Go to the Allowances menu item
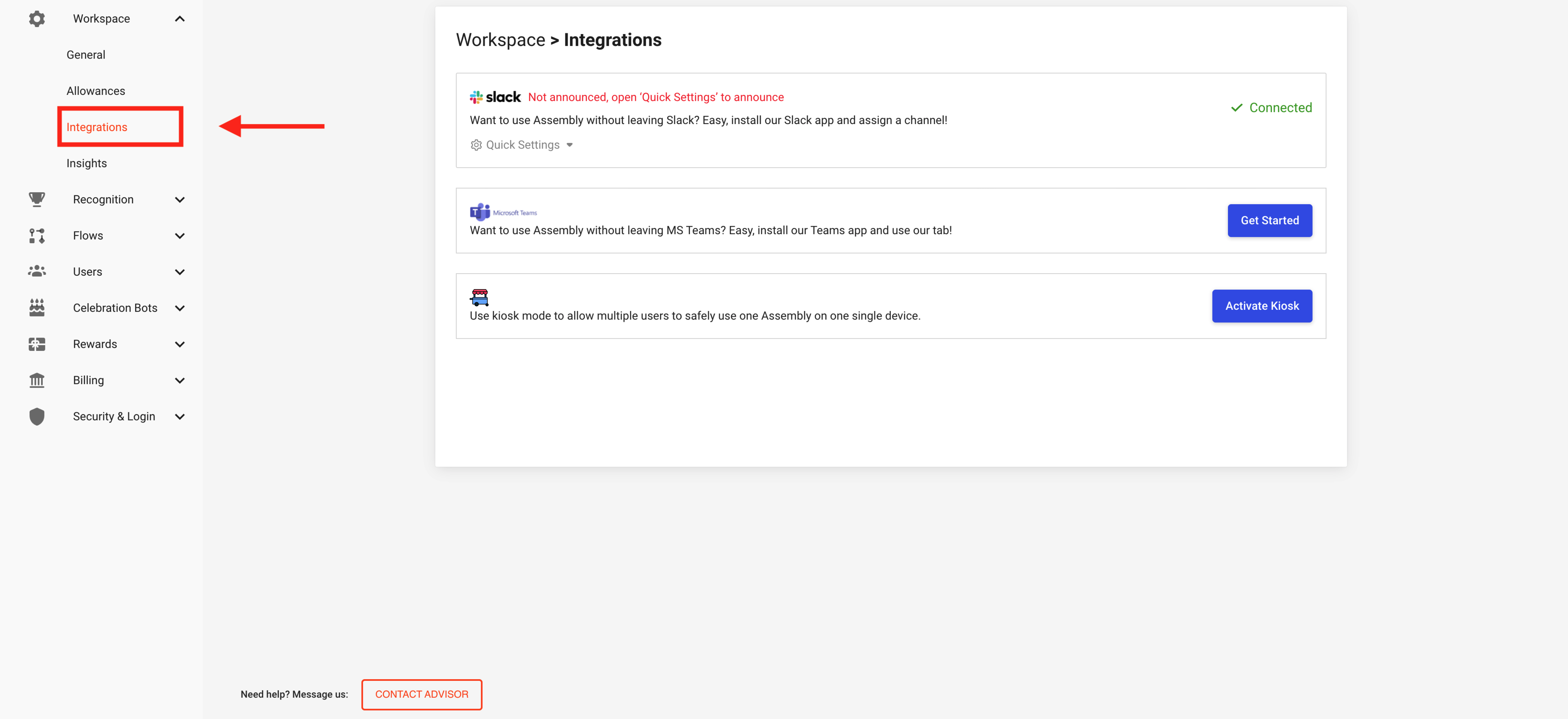The image size is (1568, 719). click(96, 91)
